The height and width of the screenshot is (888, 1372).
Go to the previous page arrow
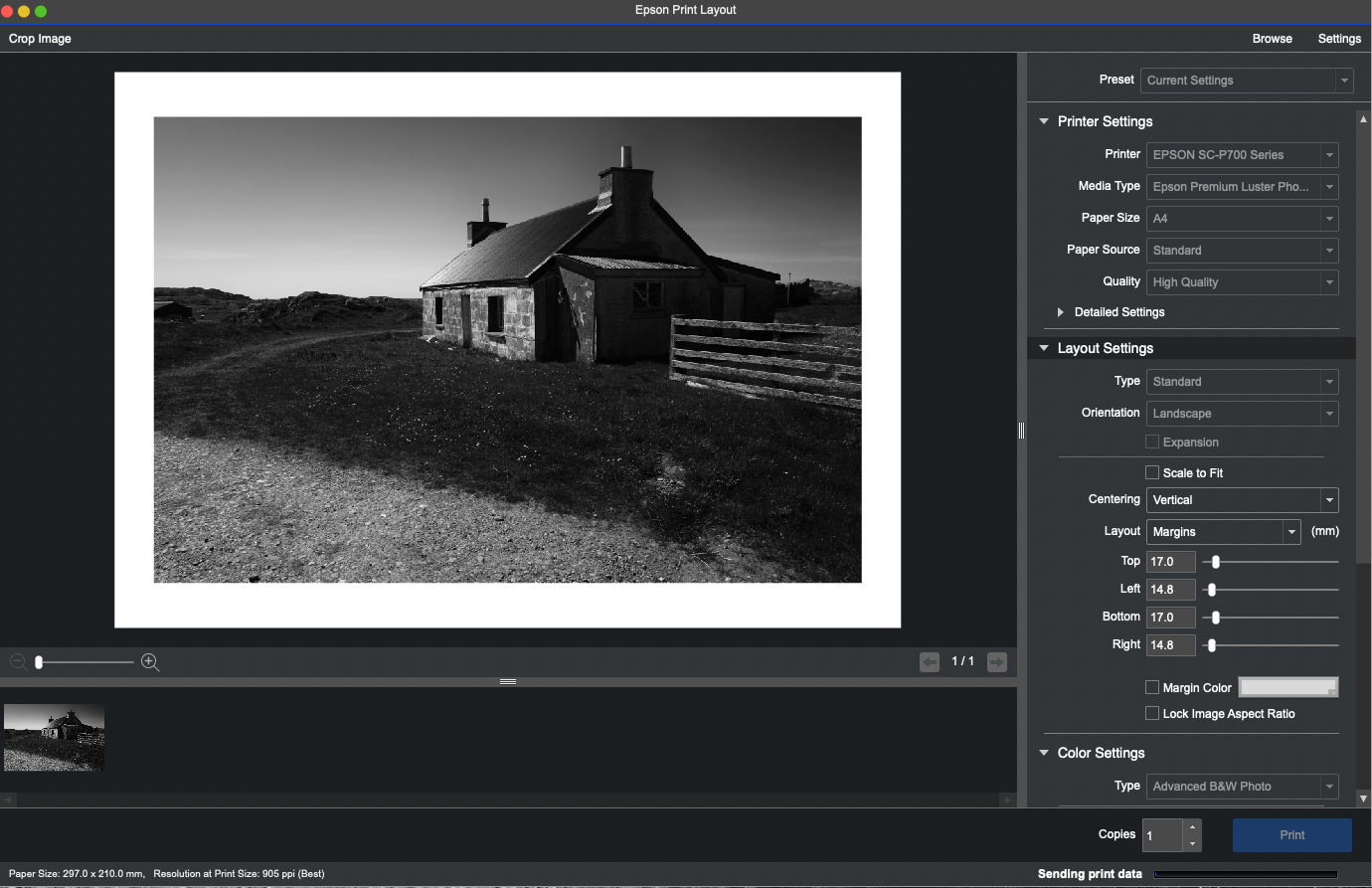[930, 662]
